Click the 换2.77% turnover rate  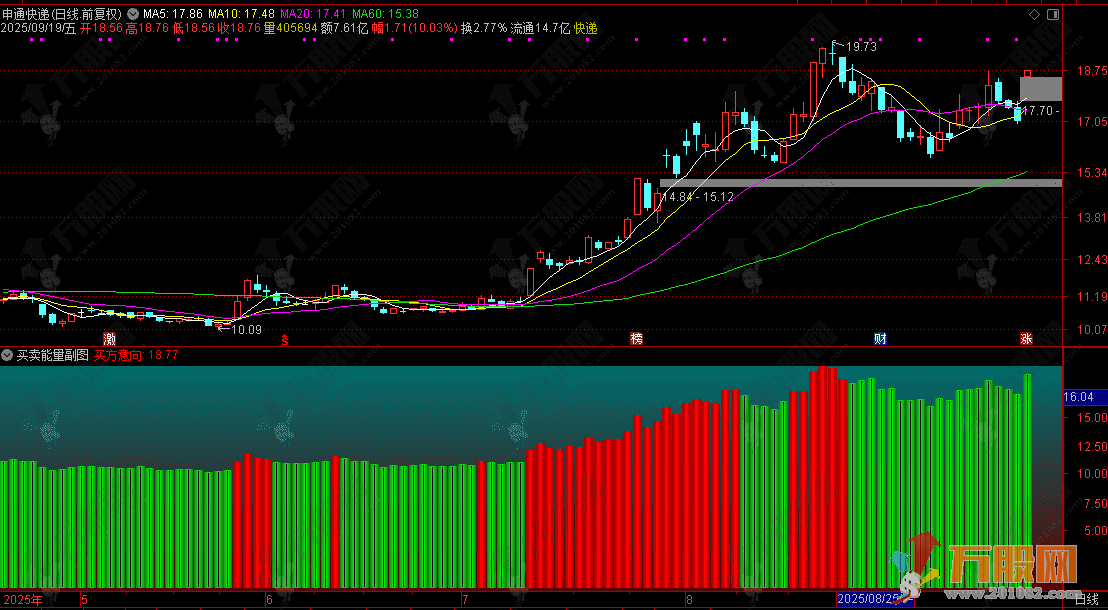484,28
